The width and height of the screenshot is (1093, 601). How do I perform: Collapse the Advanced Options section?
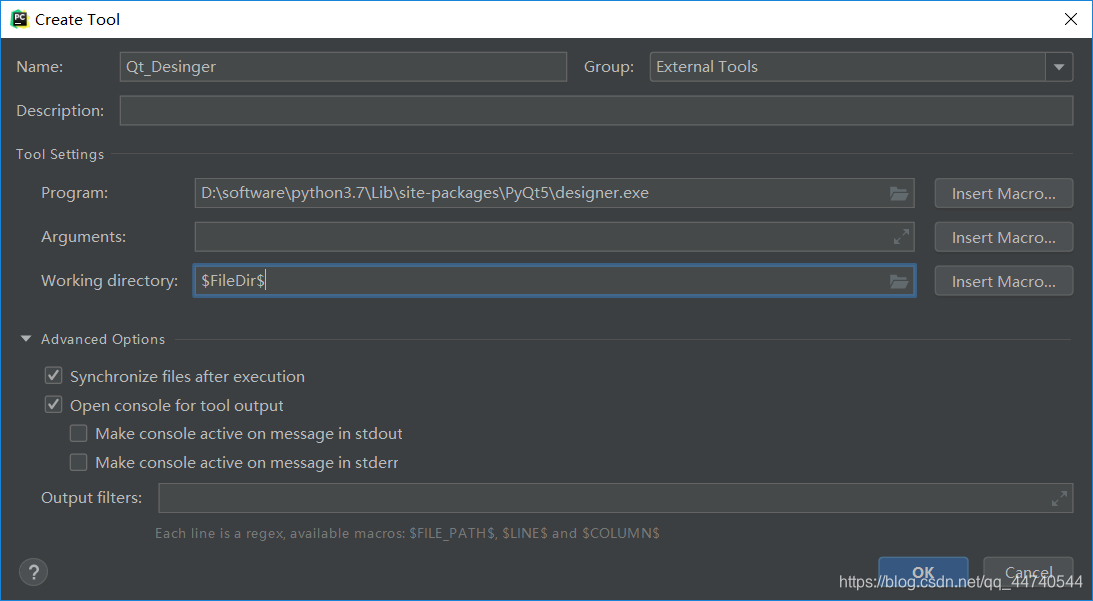[x=25, y=339]
